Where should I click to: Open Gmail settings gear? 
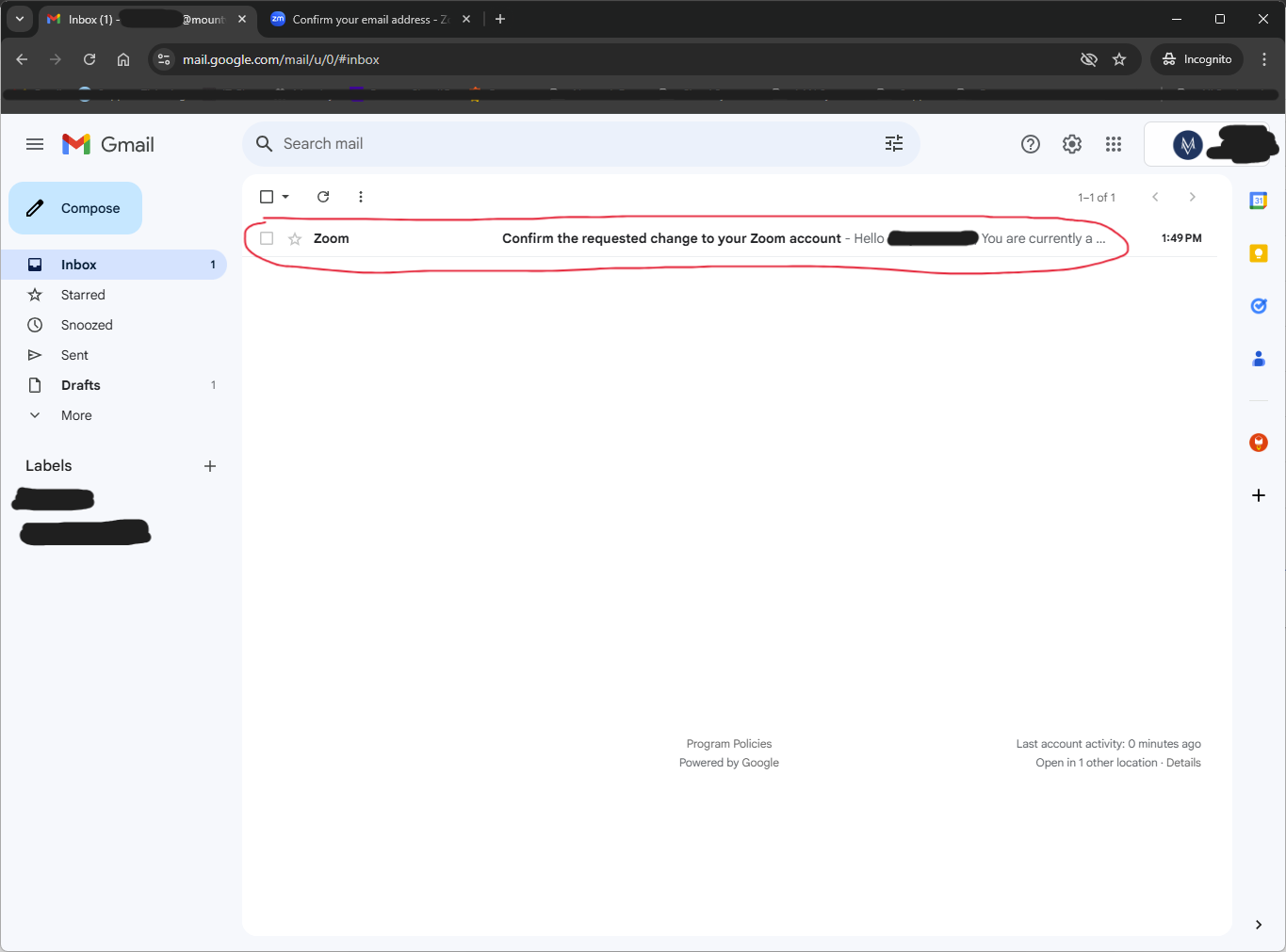[x=1072, y=144]
